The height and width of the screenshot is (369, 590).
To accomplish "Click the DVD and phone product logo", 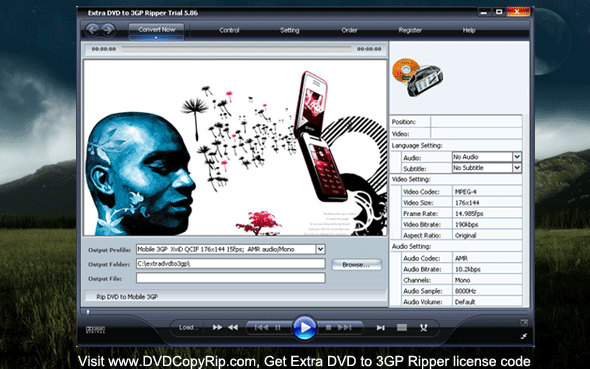I will click(418, 77).
